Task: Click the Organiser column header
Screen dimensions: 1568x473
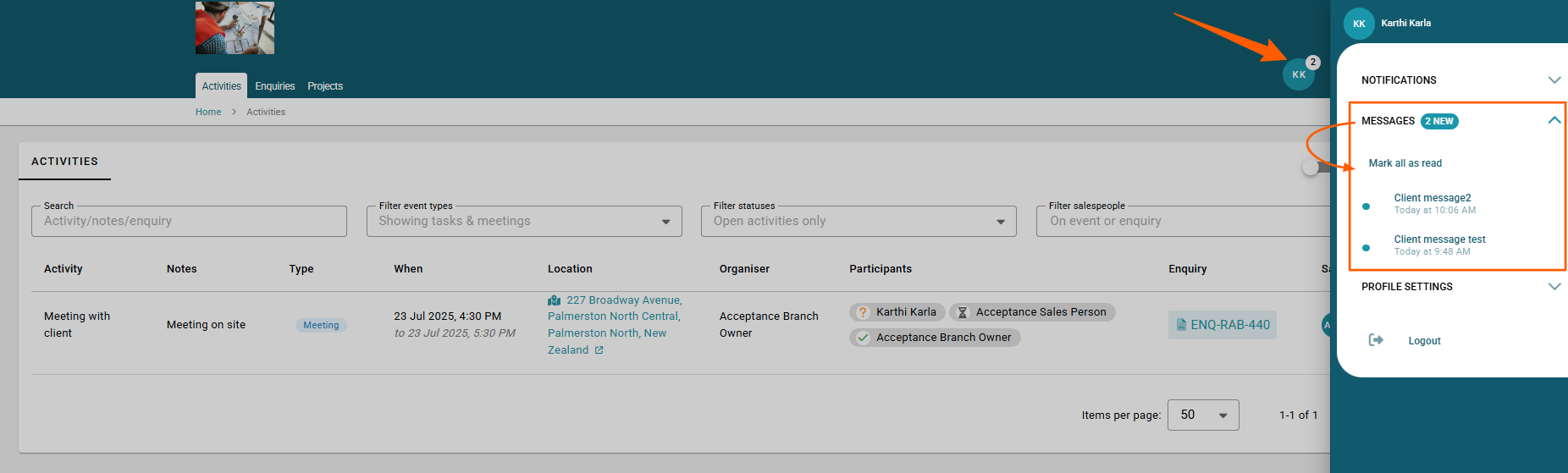Action: (744, 269)
